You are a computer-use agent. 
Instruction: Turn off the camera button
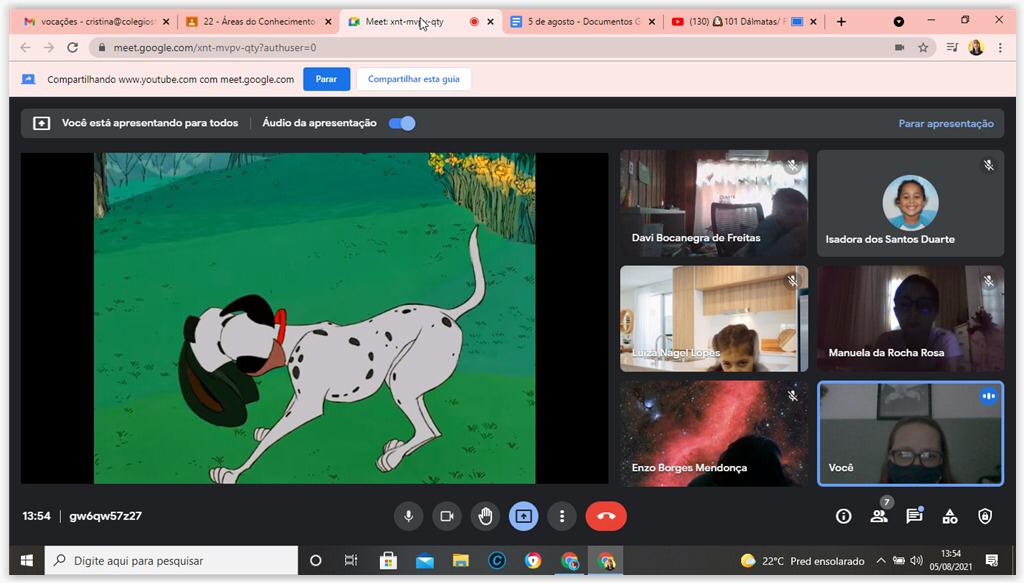point(447,516)
